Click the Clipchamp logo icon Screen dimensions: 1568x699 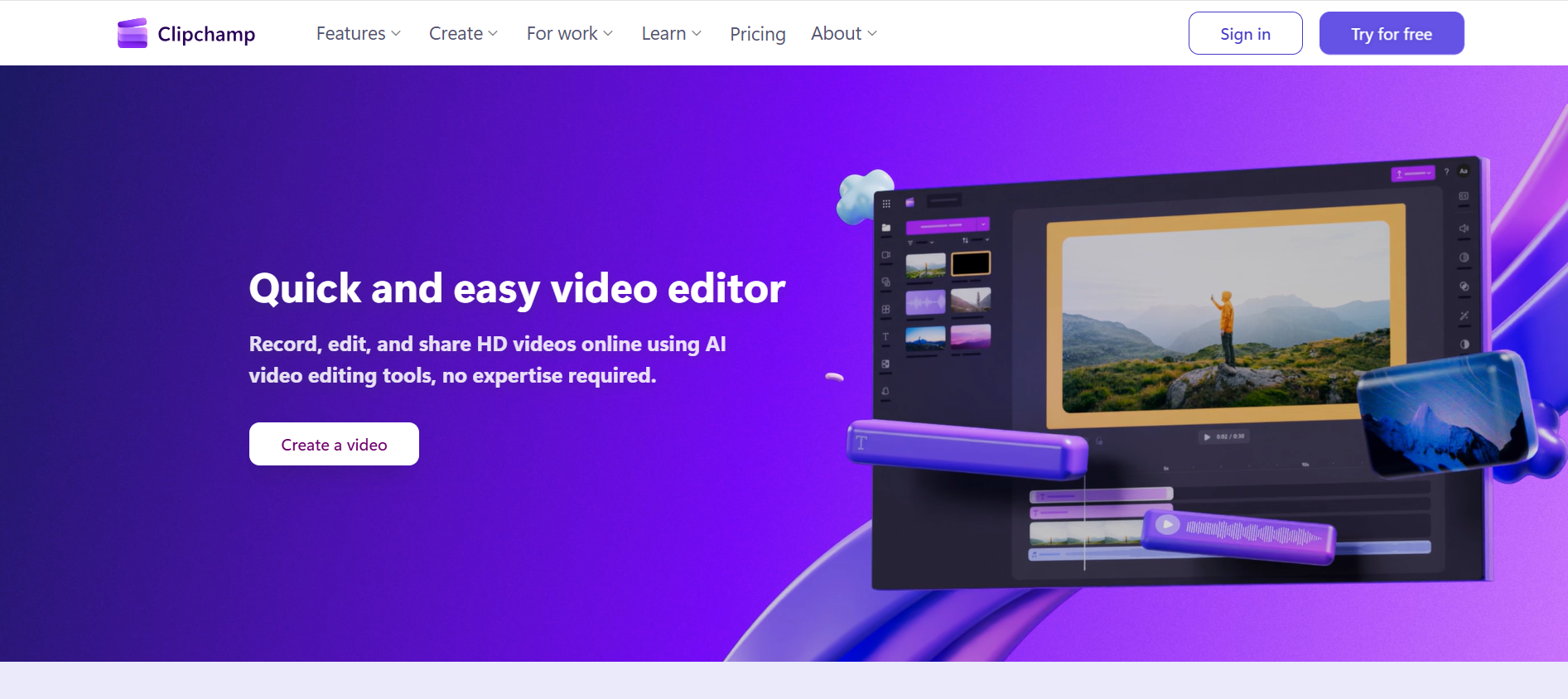pyautogui.click(x=133, y=33)
